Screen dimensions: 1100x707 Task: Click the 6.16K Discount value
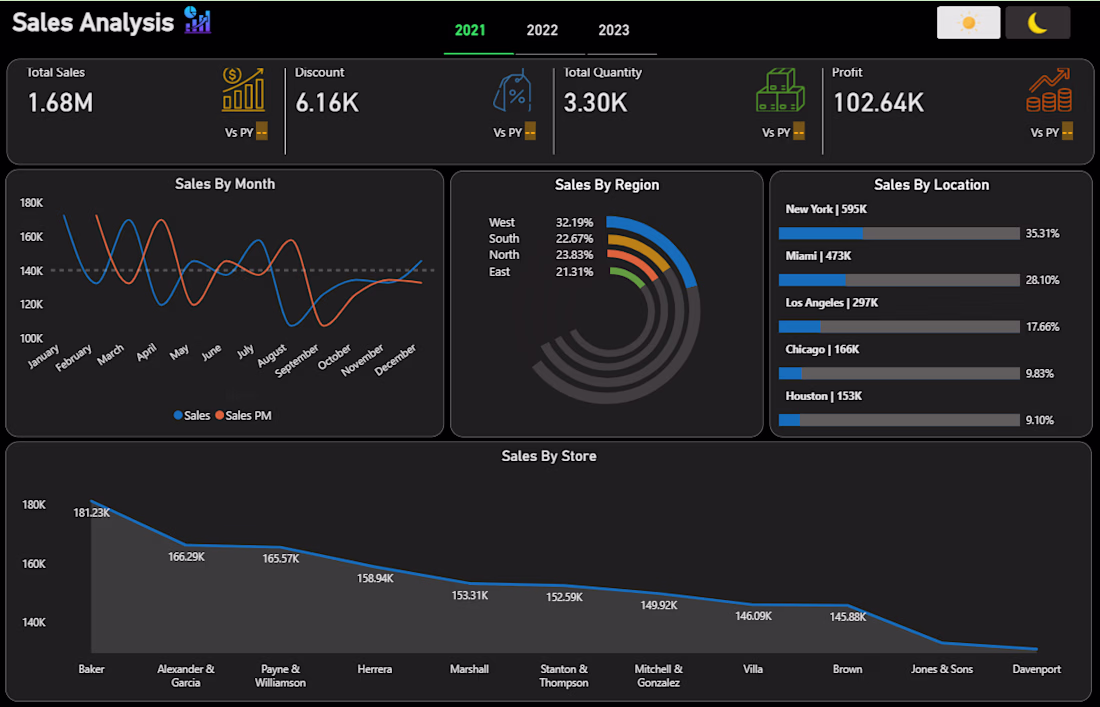coord(327,103)
